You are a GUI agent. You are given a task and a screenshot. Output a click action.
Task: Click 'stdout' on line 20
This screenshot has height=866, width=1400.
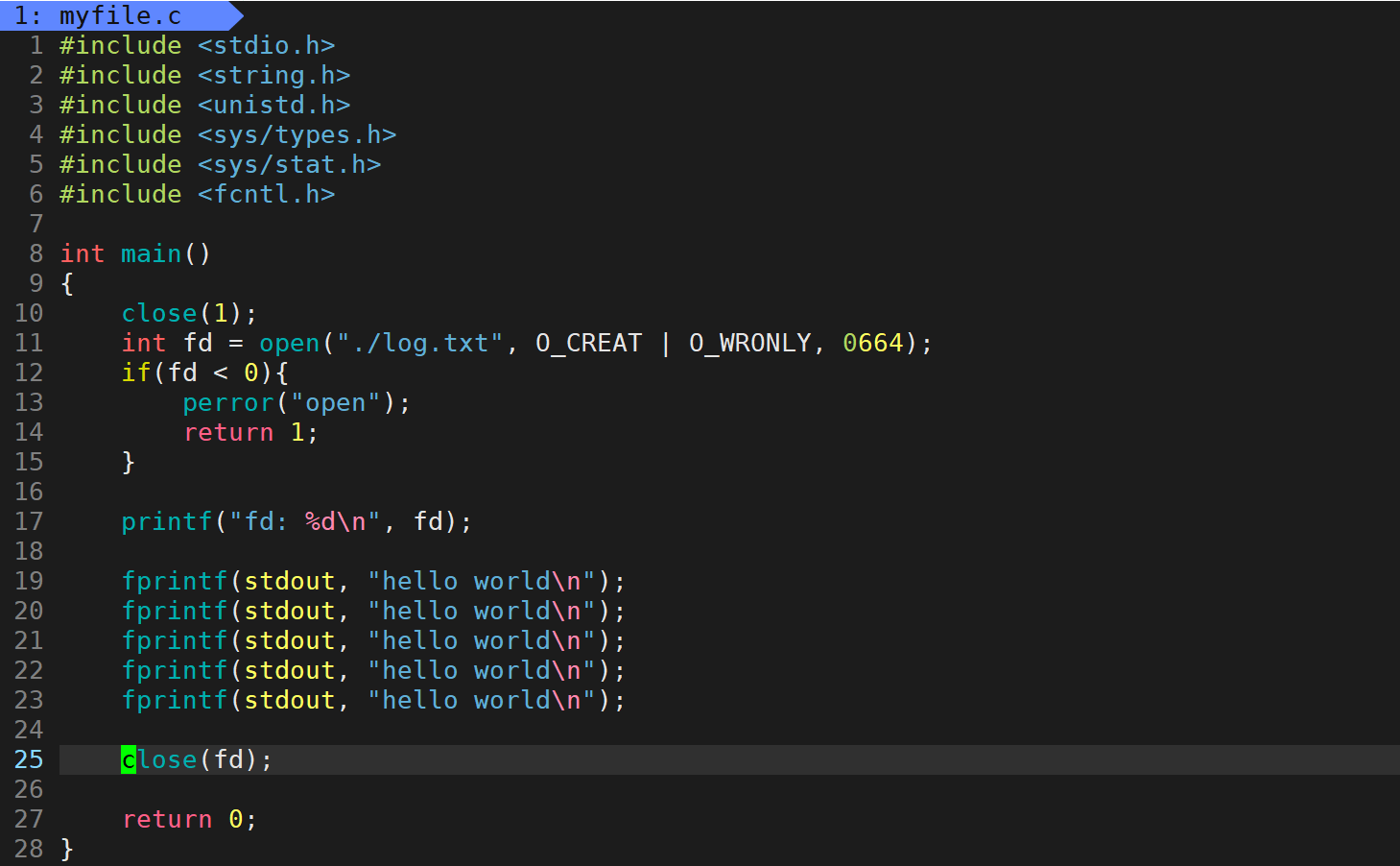coord(290,611)
